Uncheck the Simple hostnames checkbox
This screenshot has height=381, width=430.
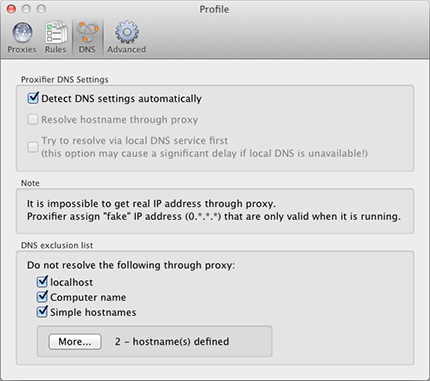click(42, 311)
